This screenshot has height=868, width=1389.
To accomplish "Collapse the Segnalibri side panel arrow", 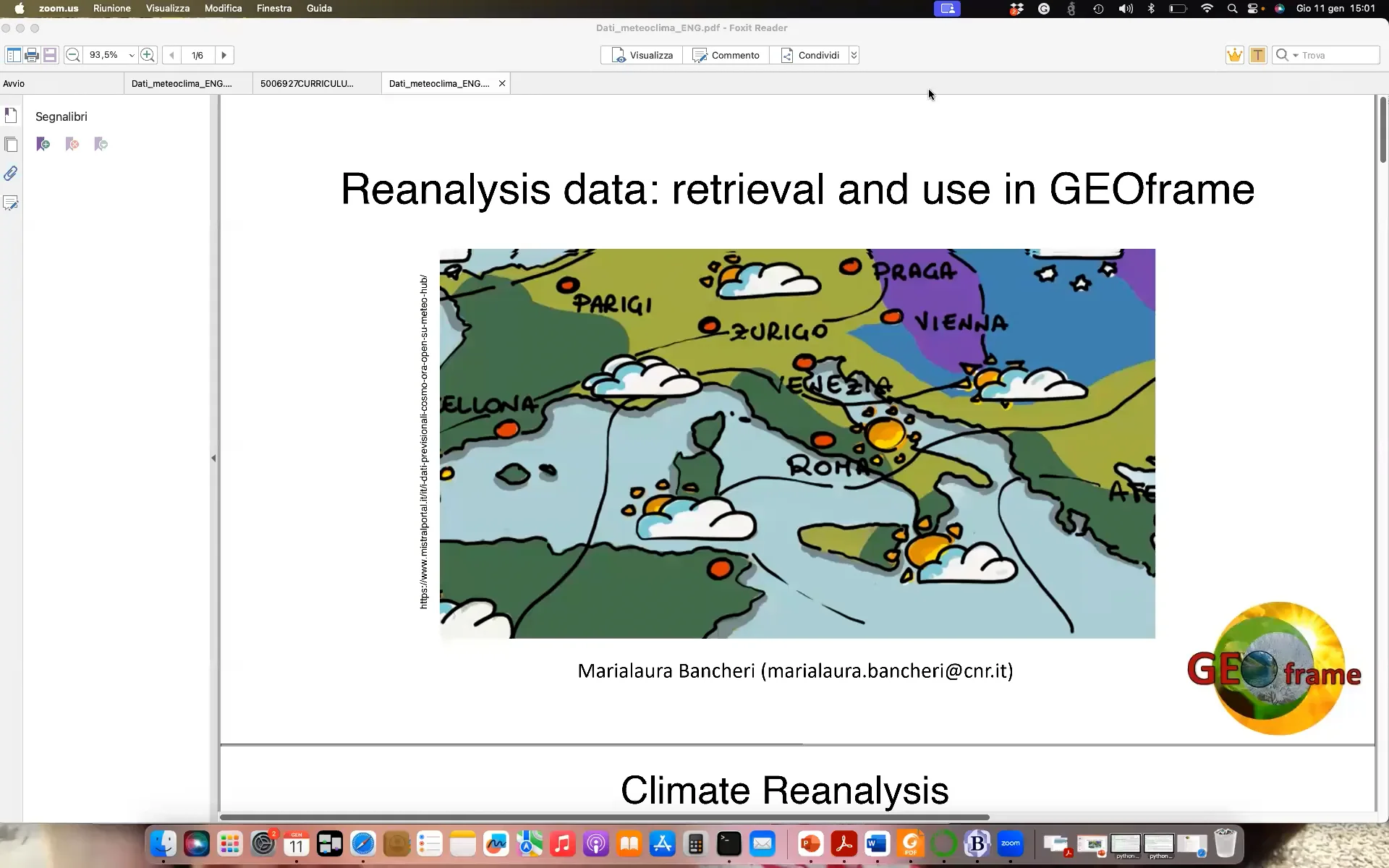I will [x=213, y=458].
